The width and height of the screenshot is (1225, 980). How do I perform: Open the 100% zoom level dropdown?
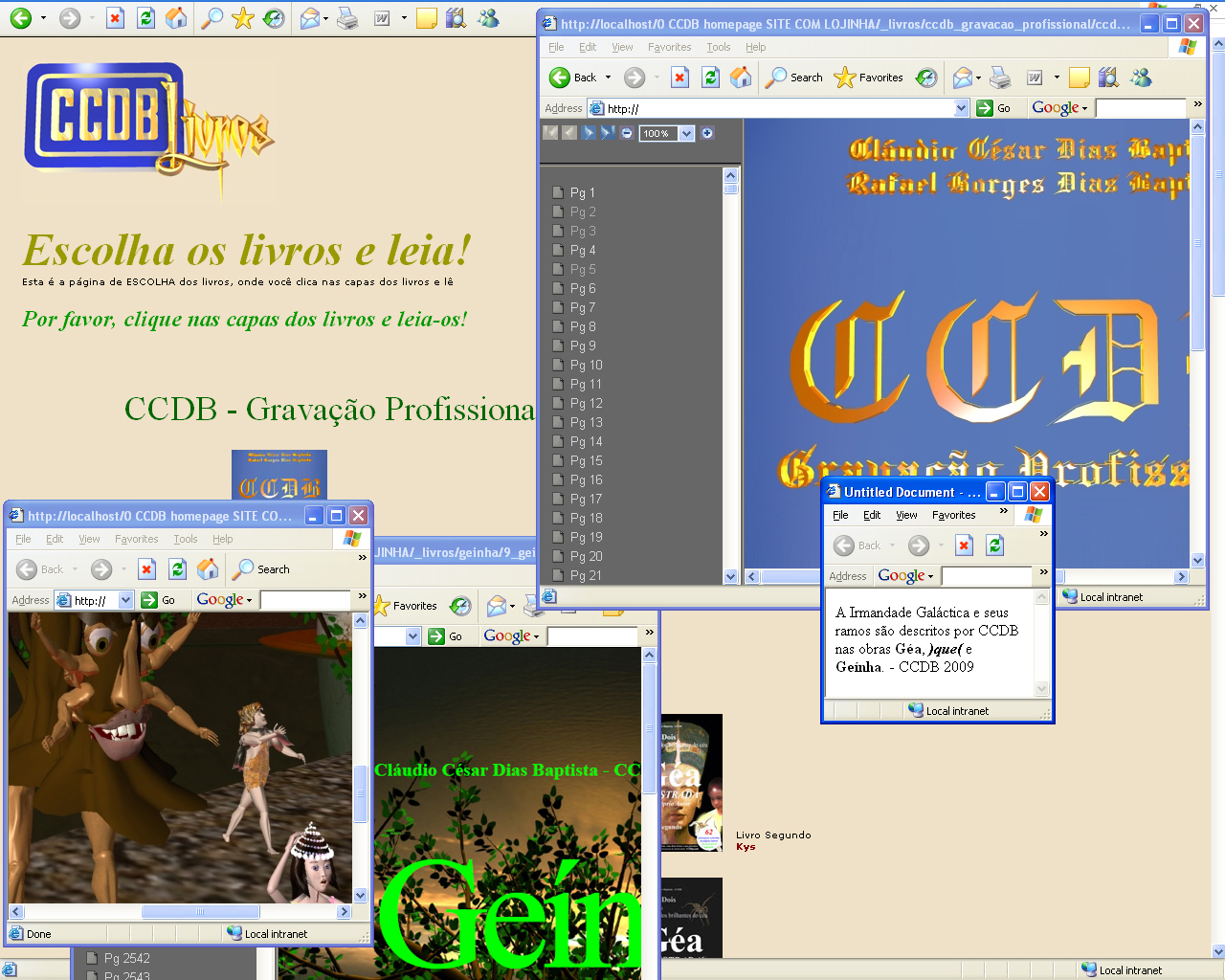(686, 134)
